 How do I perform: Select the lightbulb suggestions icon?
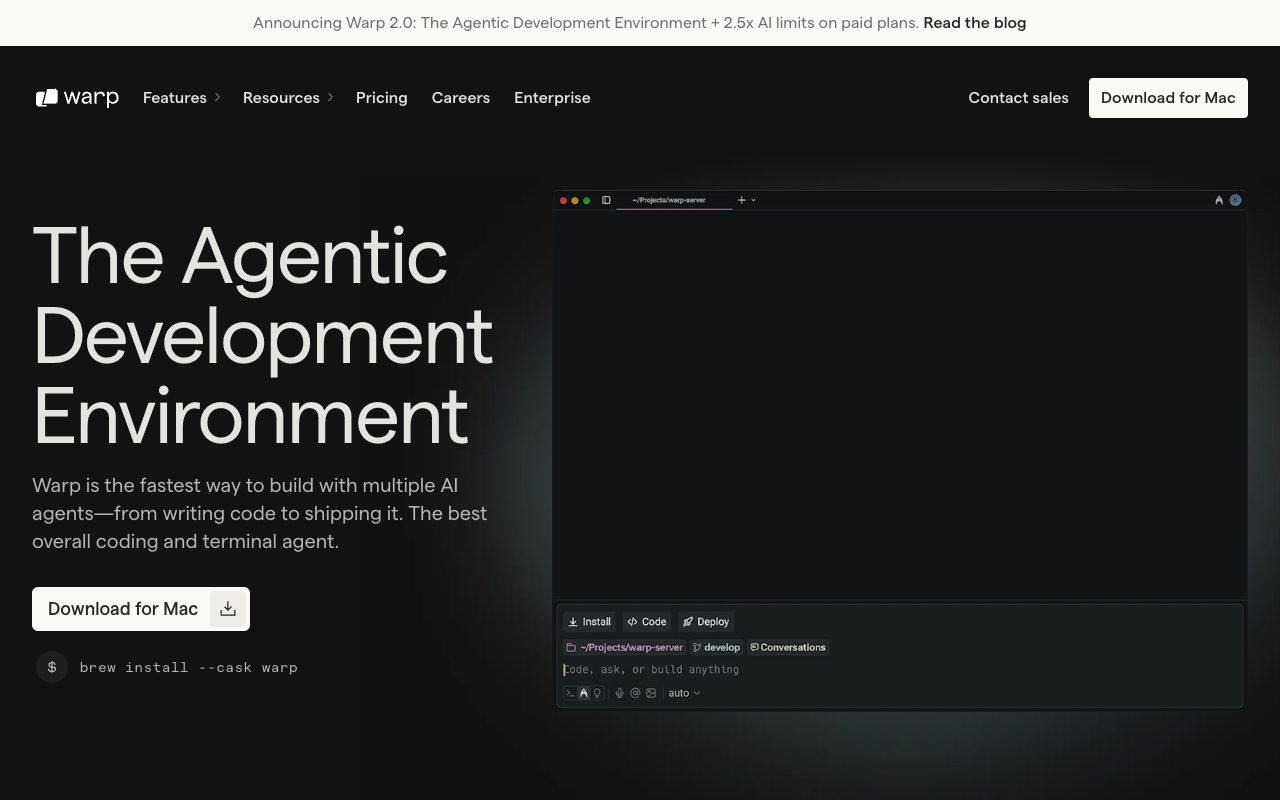(x=597, y=693)
